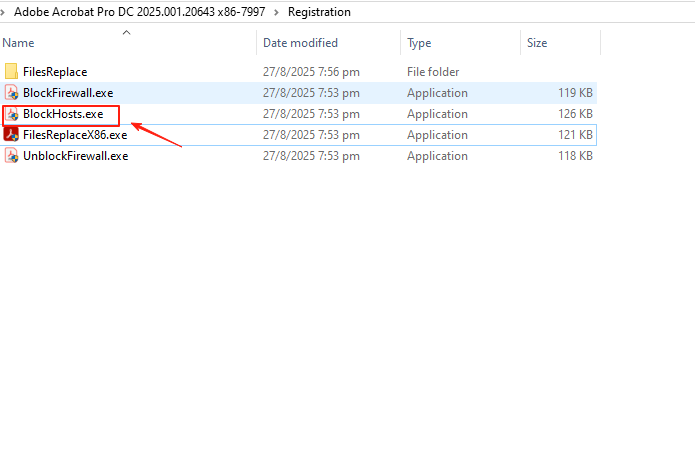The height and width of the screenshot is (452, 695).
Task: Sort files by Size column header
Action: [x=537, y=43]
